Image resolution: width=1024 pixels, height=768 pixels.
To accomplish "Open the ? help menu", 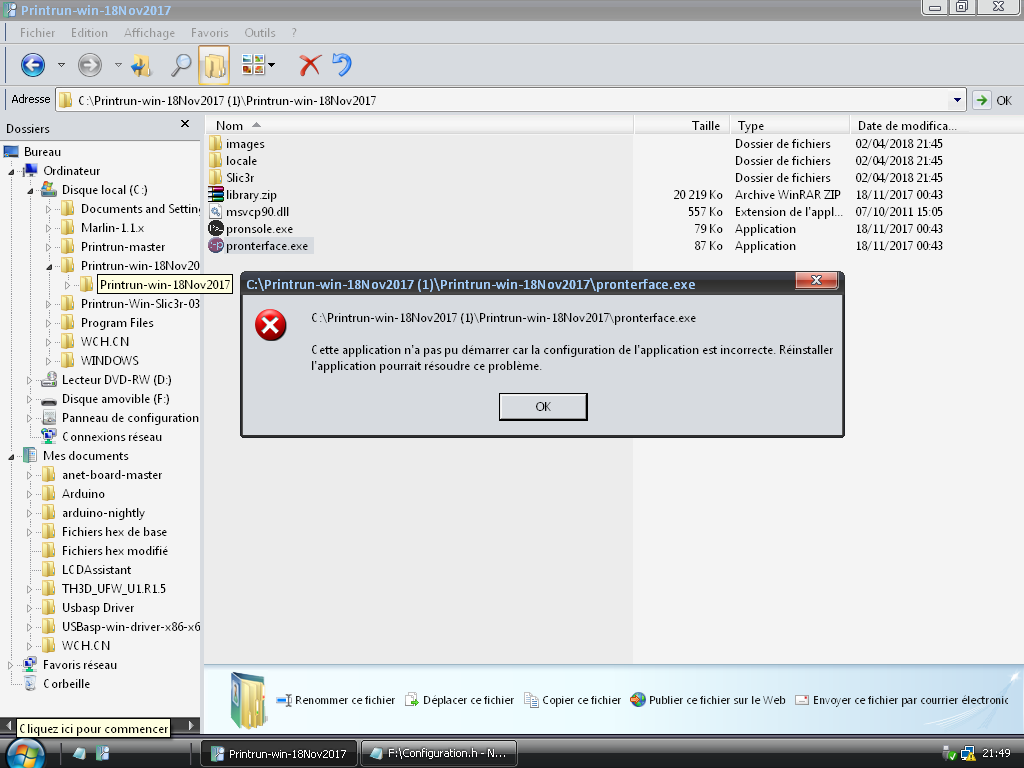I will click(294, 33).
